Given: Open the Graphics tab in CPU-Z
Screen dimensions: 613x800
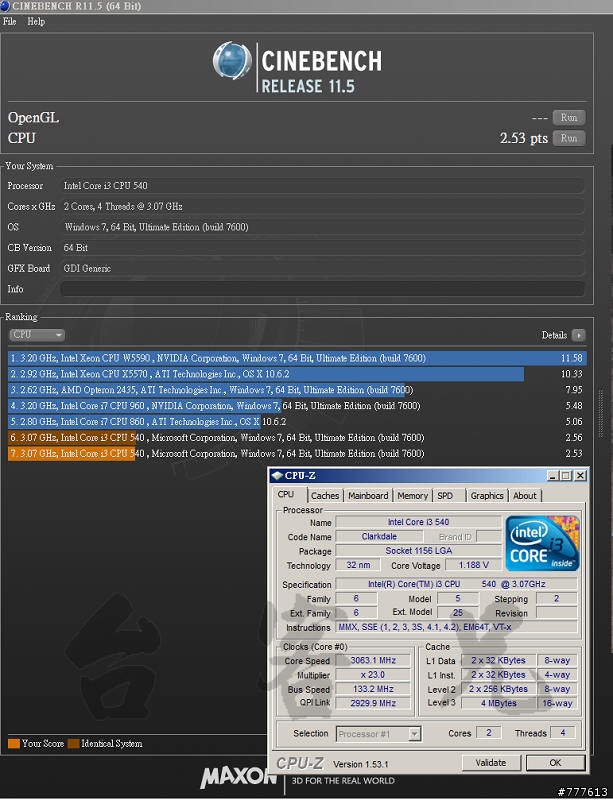Looking at the screenshot, I should [x=487, y=495].
